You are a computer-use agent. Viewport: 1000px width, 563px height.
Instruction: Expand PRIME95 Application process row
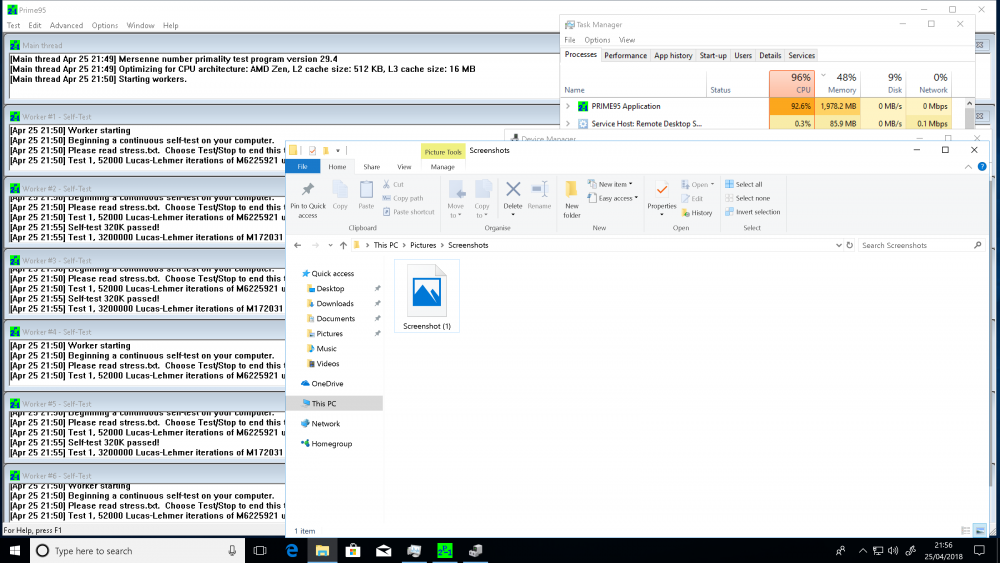(x=568, y=106)
